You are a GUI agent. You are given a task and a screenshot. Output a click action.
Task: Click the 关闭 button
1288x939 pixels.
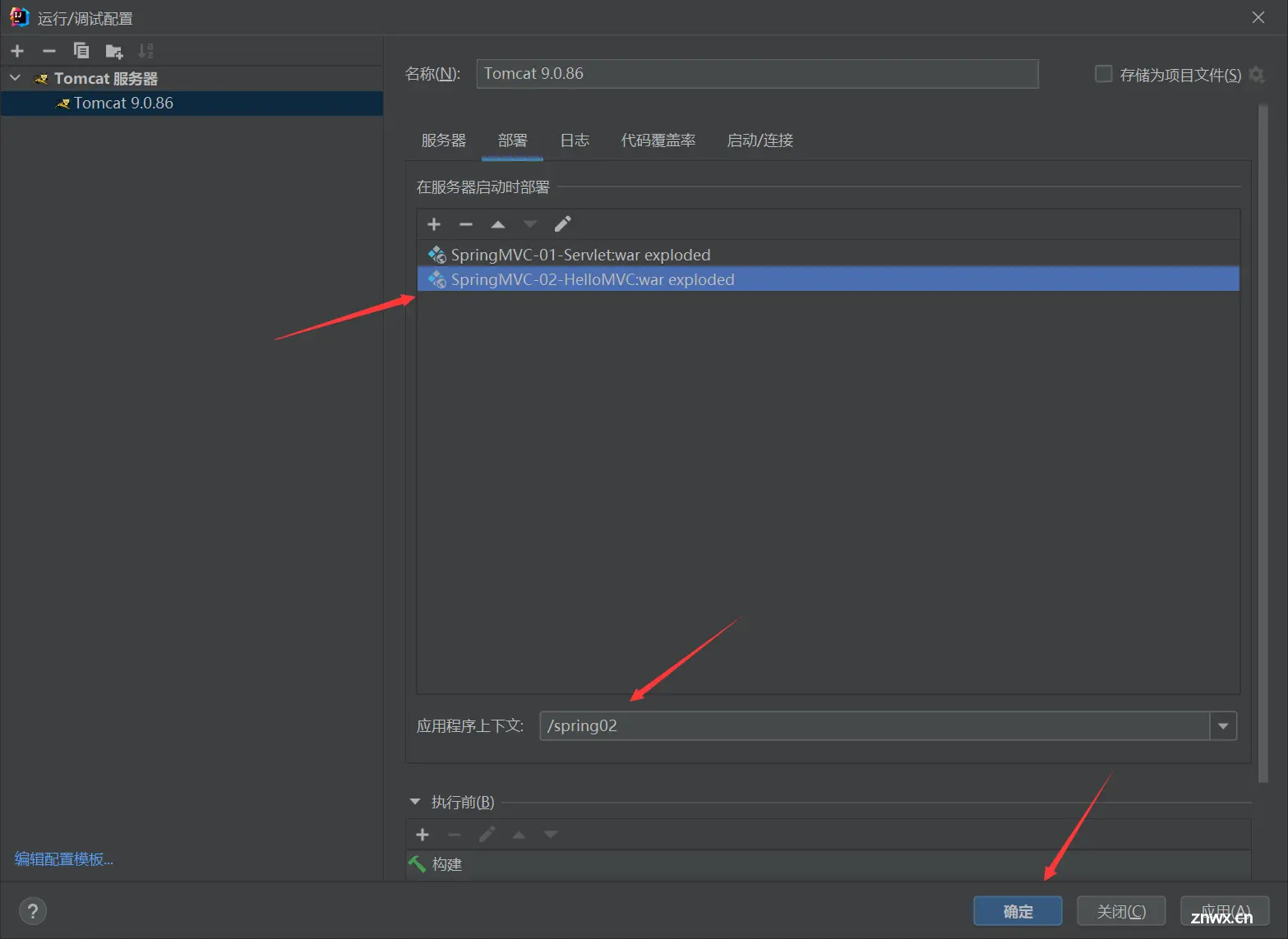pos(1121,911)
